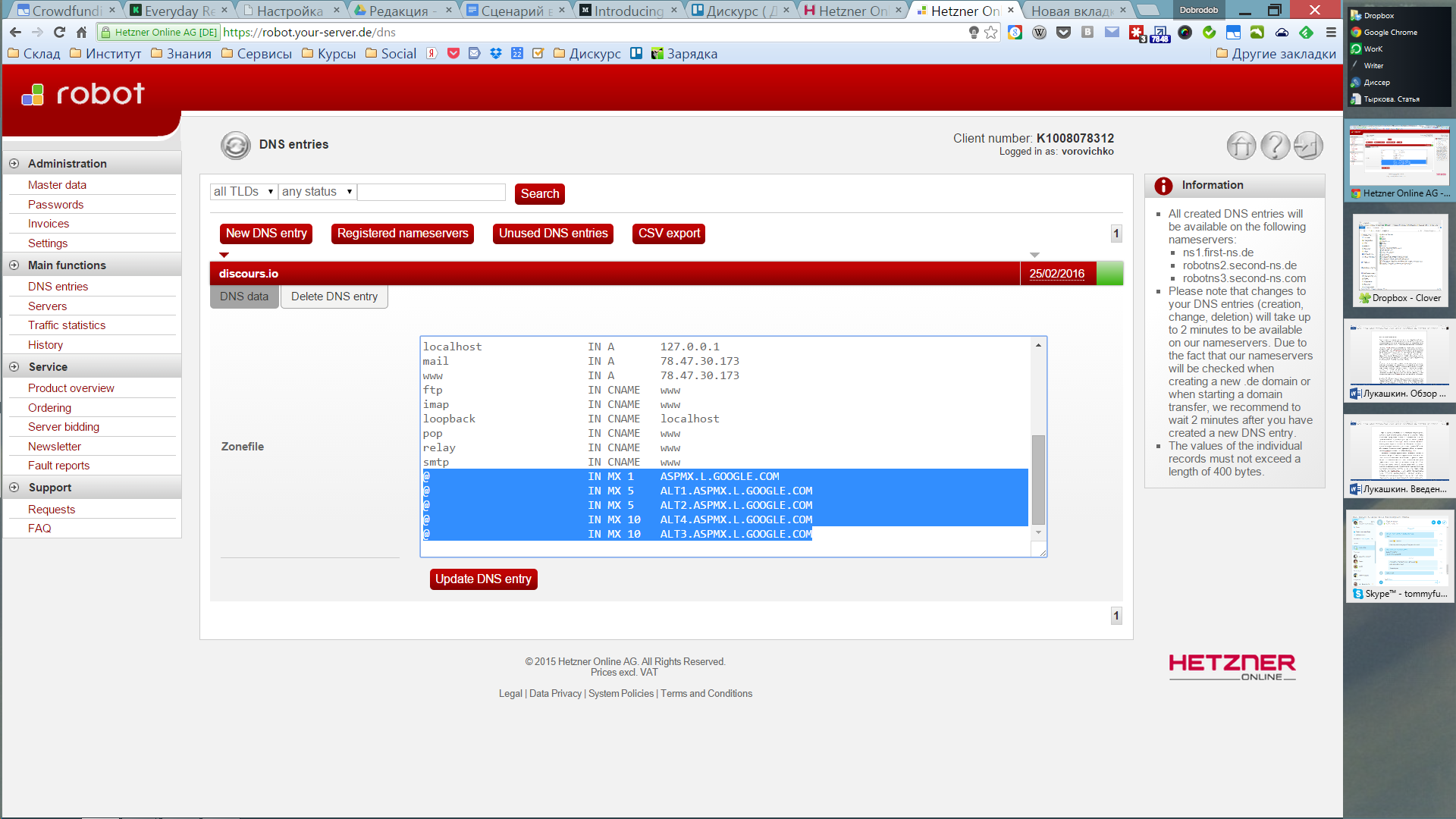
Task: Open Server bidding in the sidebar
Action: click(x=64, y=427)
